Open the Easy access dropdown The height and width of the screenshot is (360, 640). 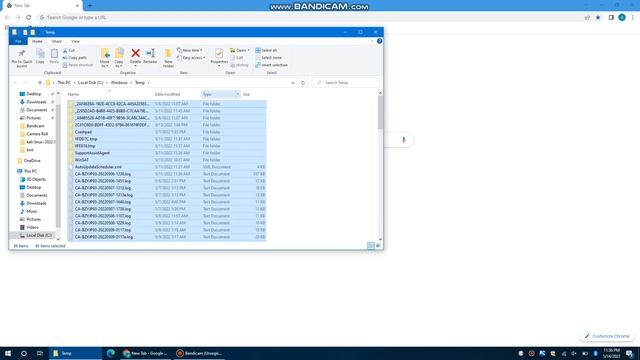click(x=191, y=58)
